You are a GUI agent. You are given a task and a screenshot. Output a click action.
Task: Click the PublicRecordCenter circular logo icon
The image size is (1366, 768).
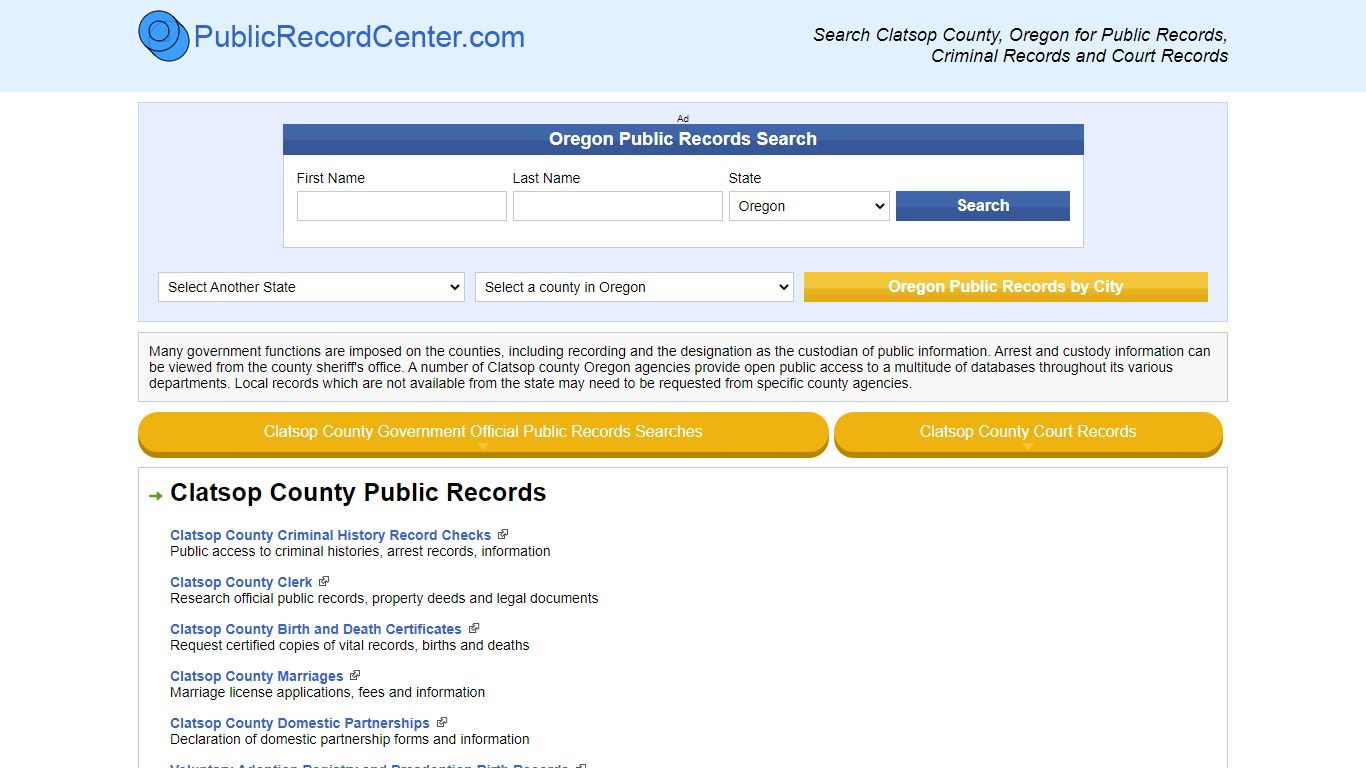tap(164, 36)
